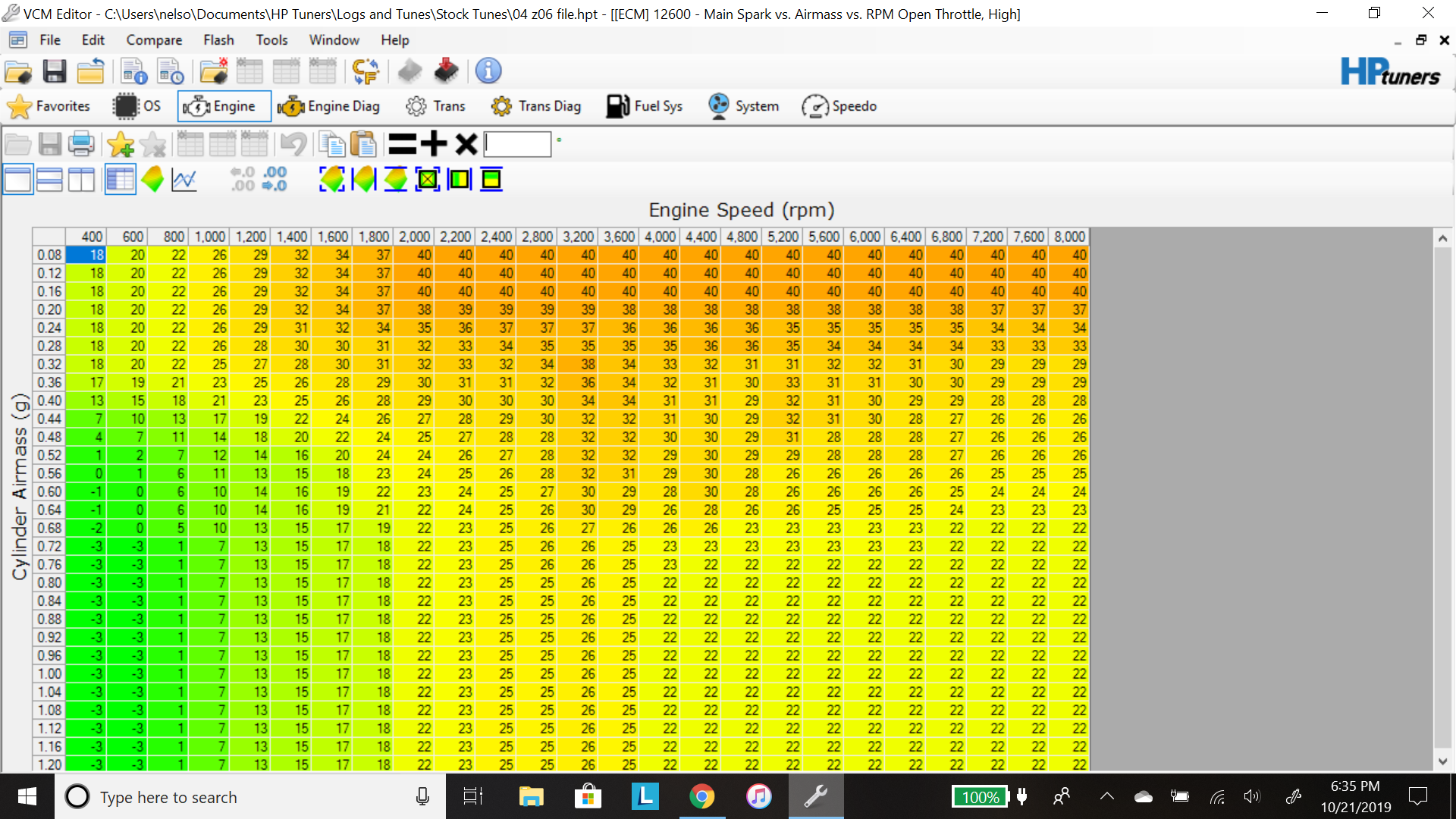Screen dimensions: 1456x819
Task: Click the 3D surface view icon
Action: tap(153, 179)
